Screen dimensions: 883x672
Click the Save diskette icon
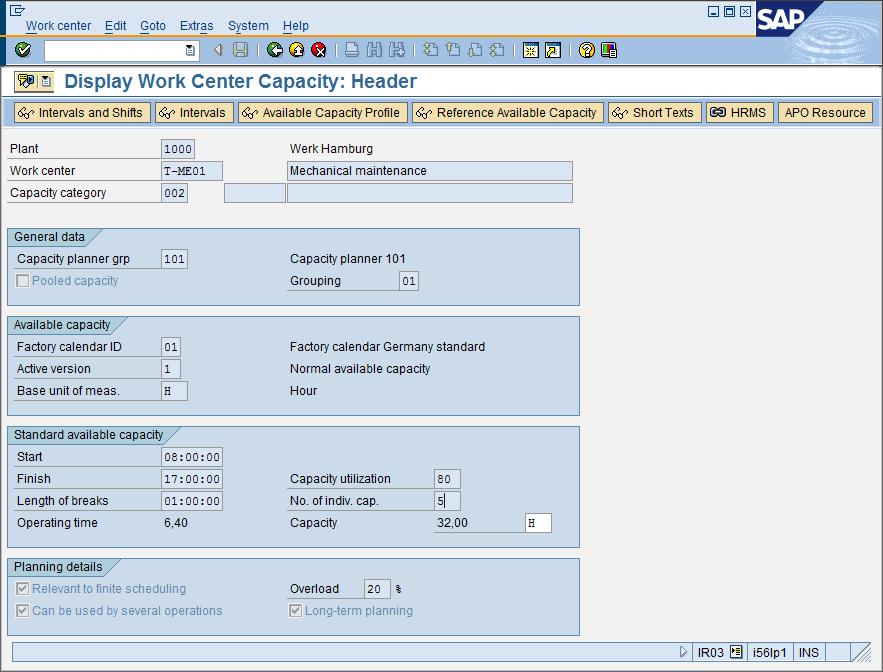click(240, 50)
